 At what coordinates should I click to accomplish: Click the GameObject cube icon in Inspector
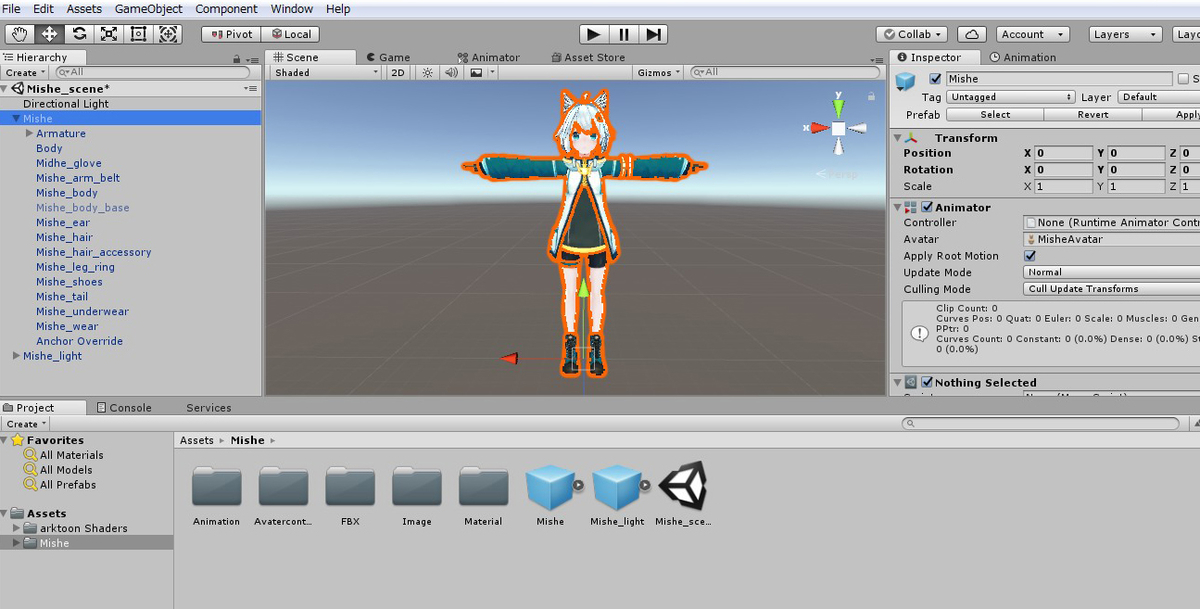(906, 81)
